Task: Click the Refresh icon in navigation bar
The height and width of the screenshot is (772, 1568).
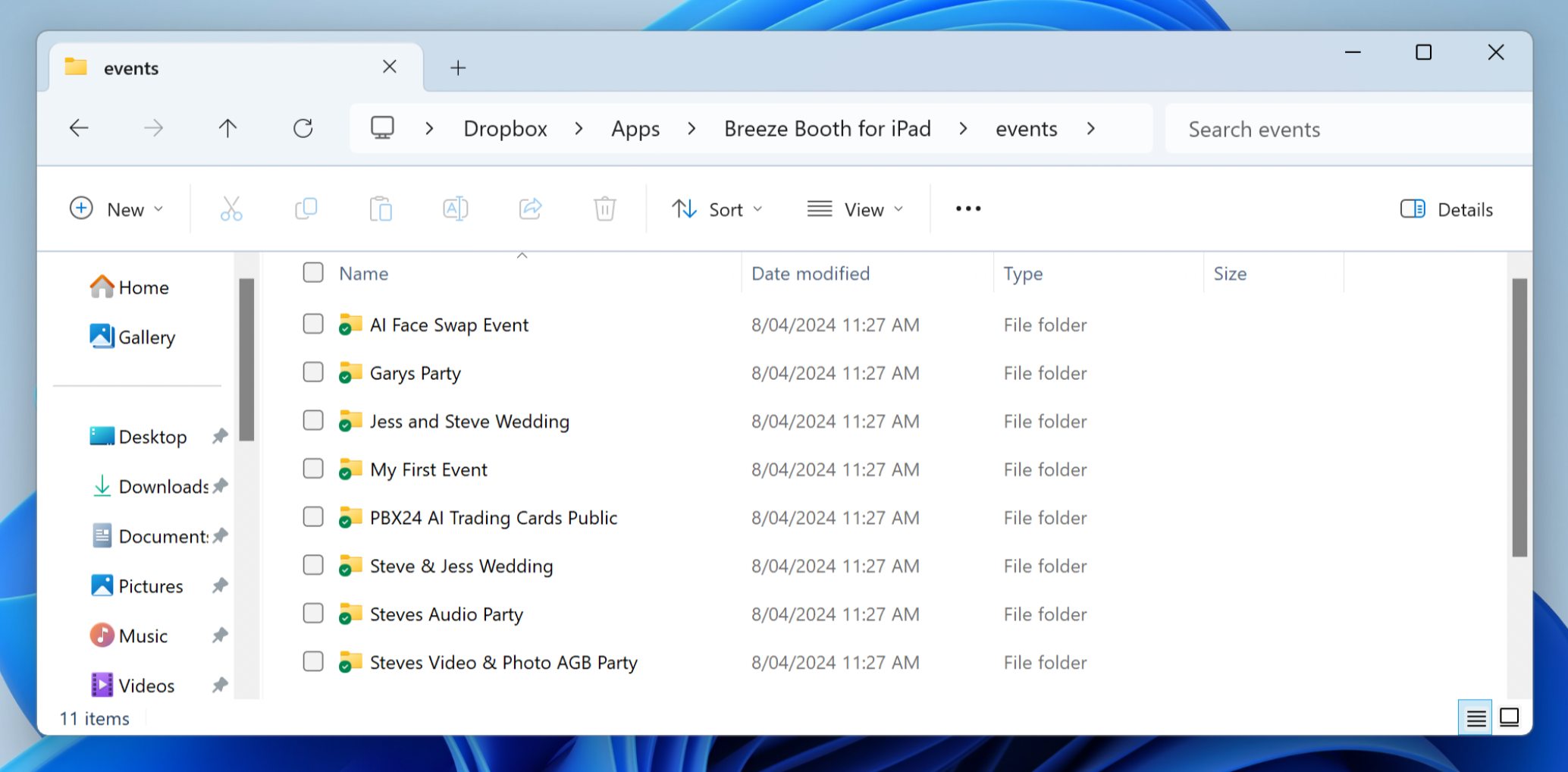Action: (x=303, y=128)
